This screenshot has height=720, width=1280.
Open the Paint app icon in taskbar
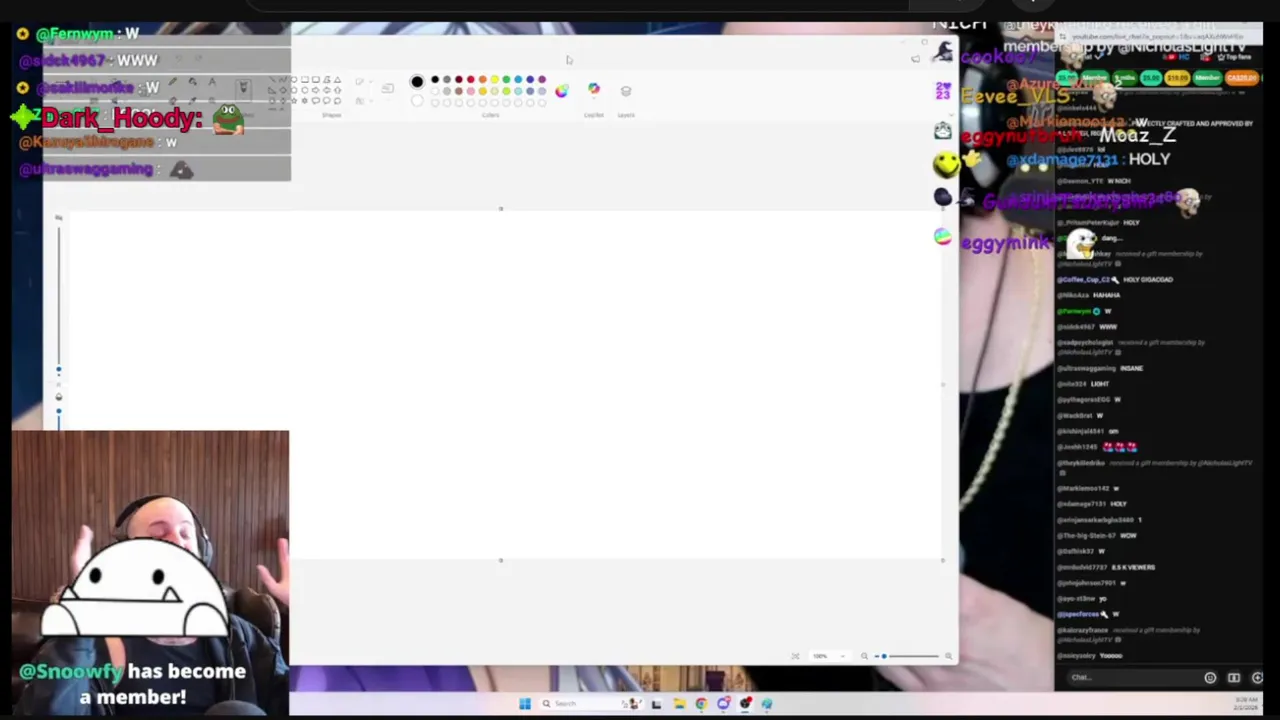(x=766, y=704)
